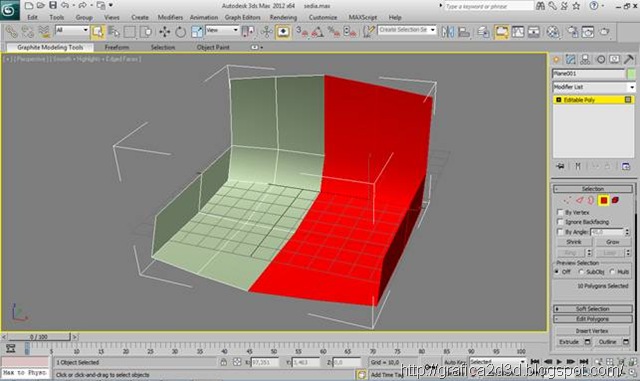Open the Create Selection Set dropdown
This screenshot has width=640, height=381.
pyautogui.click(x=407, y=30)
